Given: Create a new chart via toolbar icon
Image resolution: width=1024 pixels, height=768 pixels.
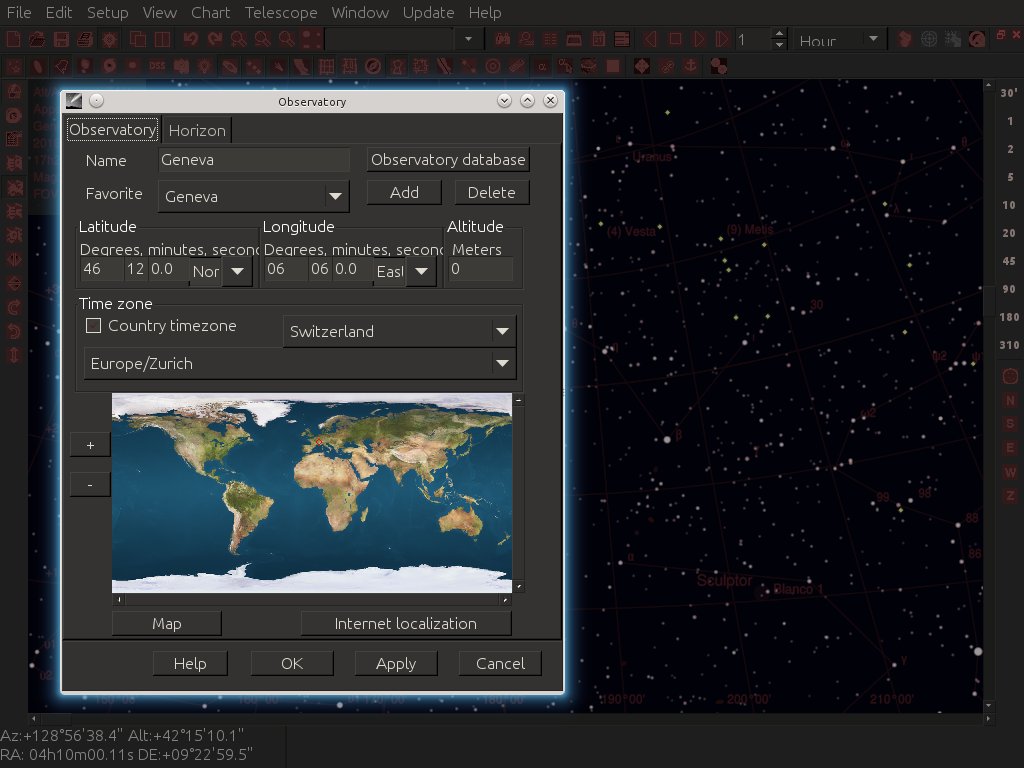Looking at the screenshot, I should click(x=13, y=39).
